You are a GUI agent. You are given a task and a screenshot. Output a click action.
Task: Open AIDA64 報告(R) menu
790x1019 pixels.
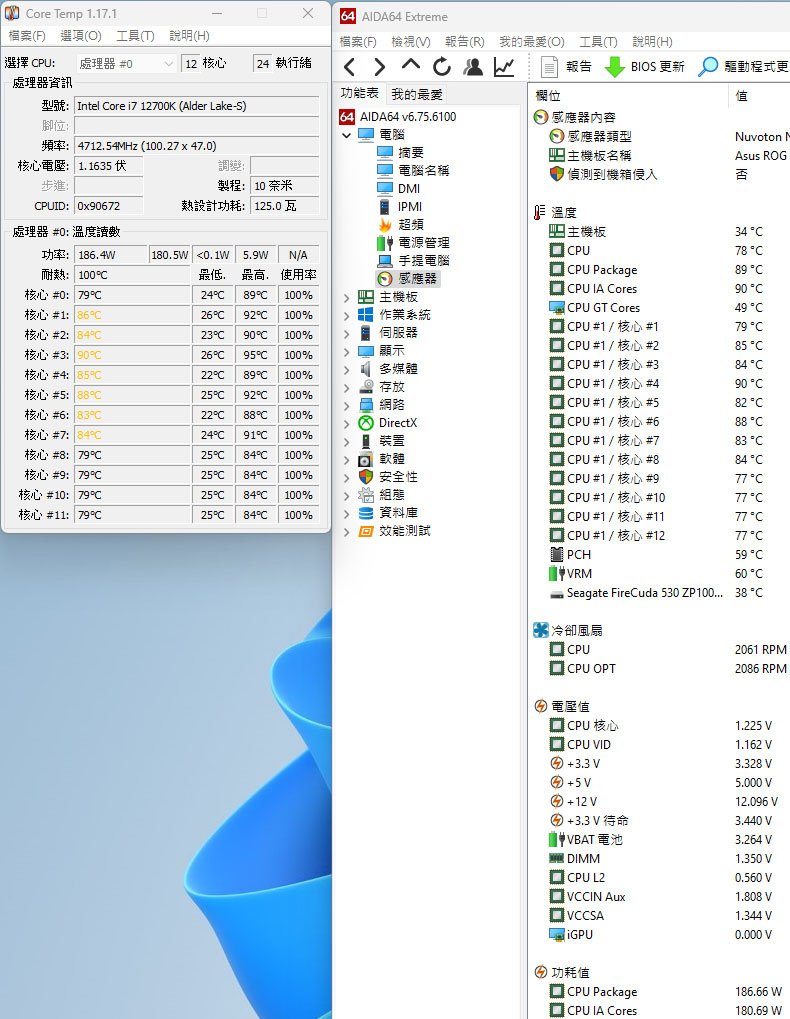(465, 42)
